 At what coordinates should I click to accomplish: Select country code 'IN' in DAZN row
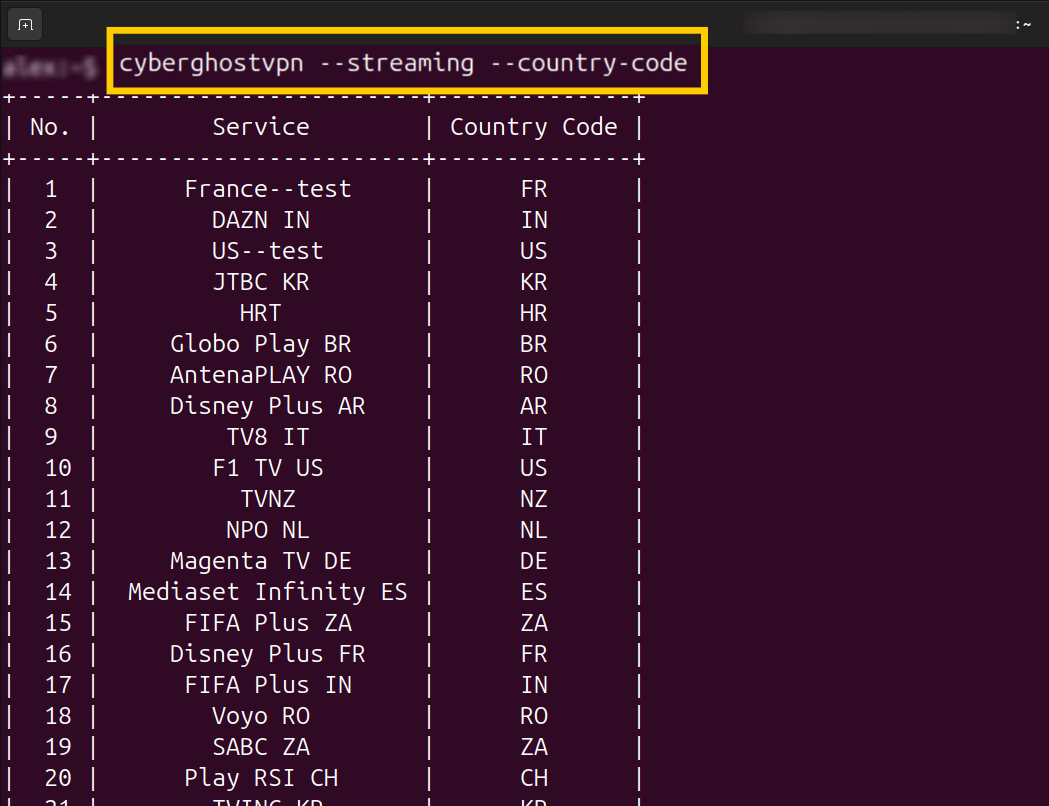534,220
